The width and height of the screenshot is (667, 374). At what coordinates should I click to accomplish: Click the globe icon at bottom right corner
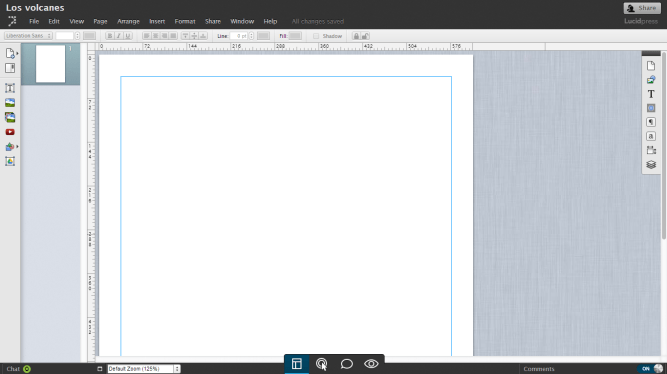[x=658, y=368]
